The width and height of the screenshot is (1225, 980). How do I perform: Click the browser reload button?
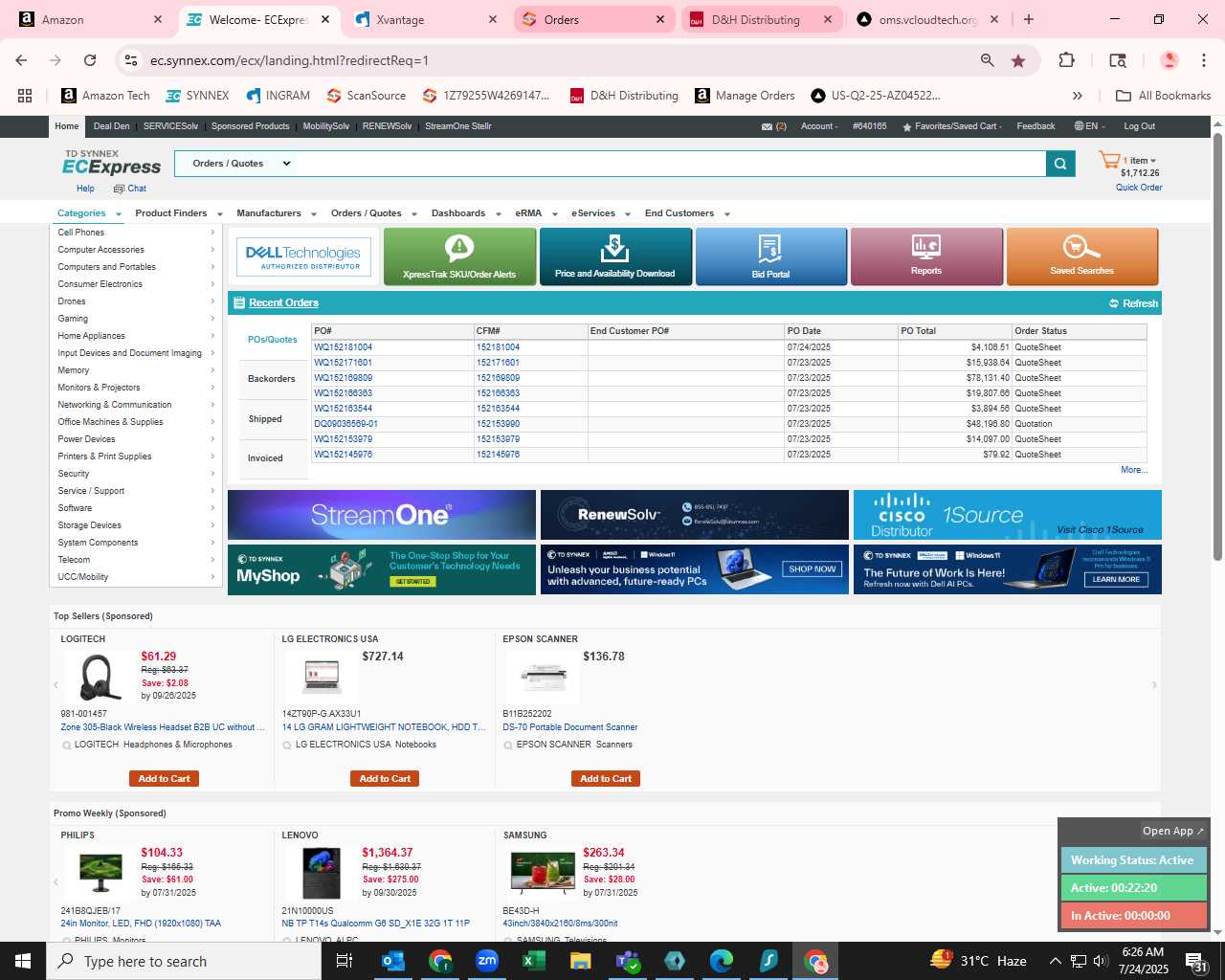coord(90,60)
